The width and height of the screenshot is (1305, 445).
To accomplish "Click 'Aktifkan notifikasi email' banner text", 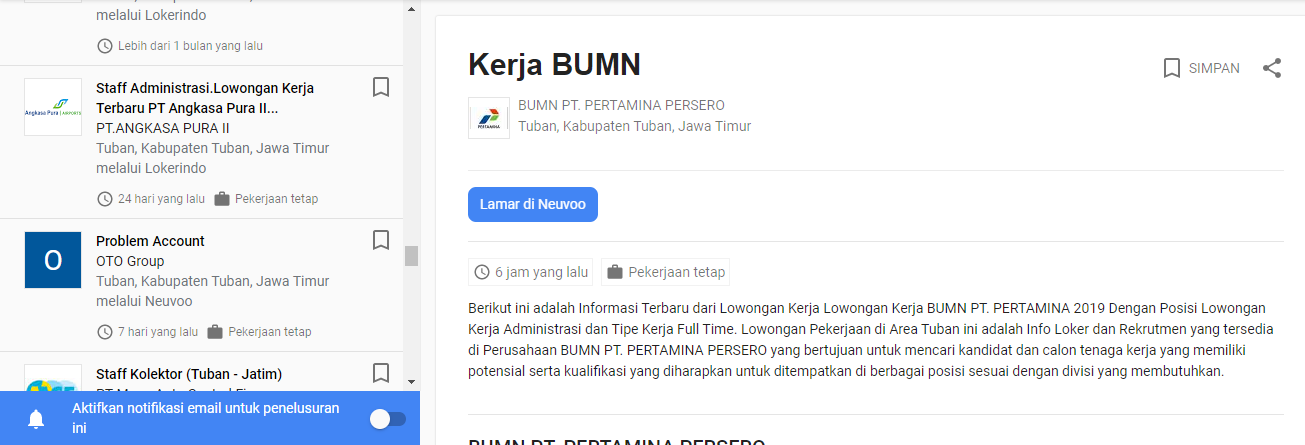I will tap(206, 418).
